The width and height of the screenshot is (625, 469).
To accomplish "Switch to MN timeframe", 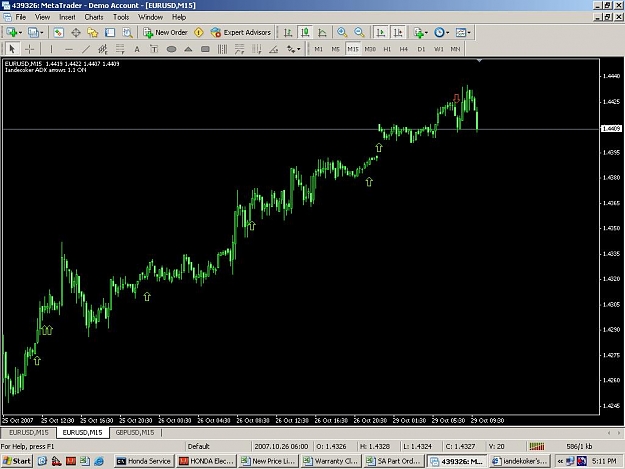I will pyautogui.click(x=455, y=49).
